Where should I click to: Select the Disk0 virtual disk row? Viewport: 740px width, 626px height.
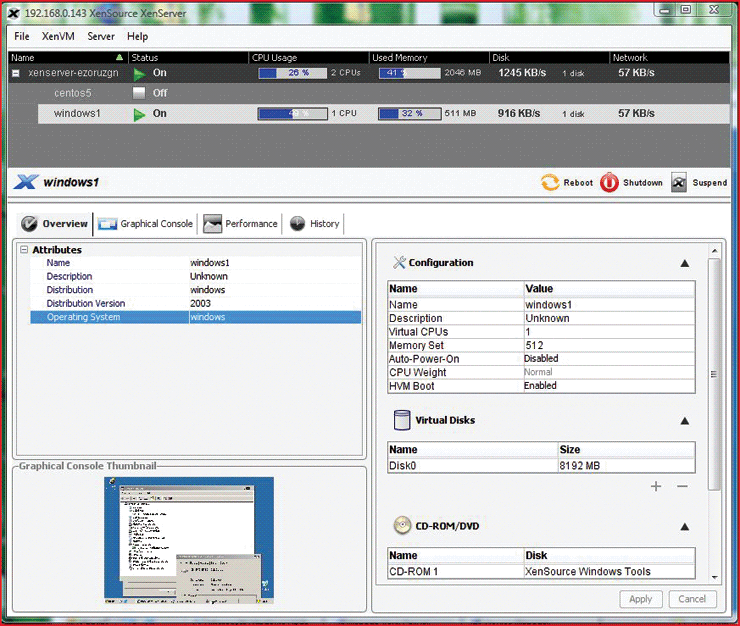click(541, 466)
